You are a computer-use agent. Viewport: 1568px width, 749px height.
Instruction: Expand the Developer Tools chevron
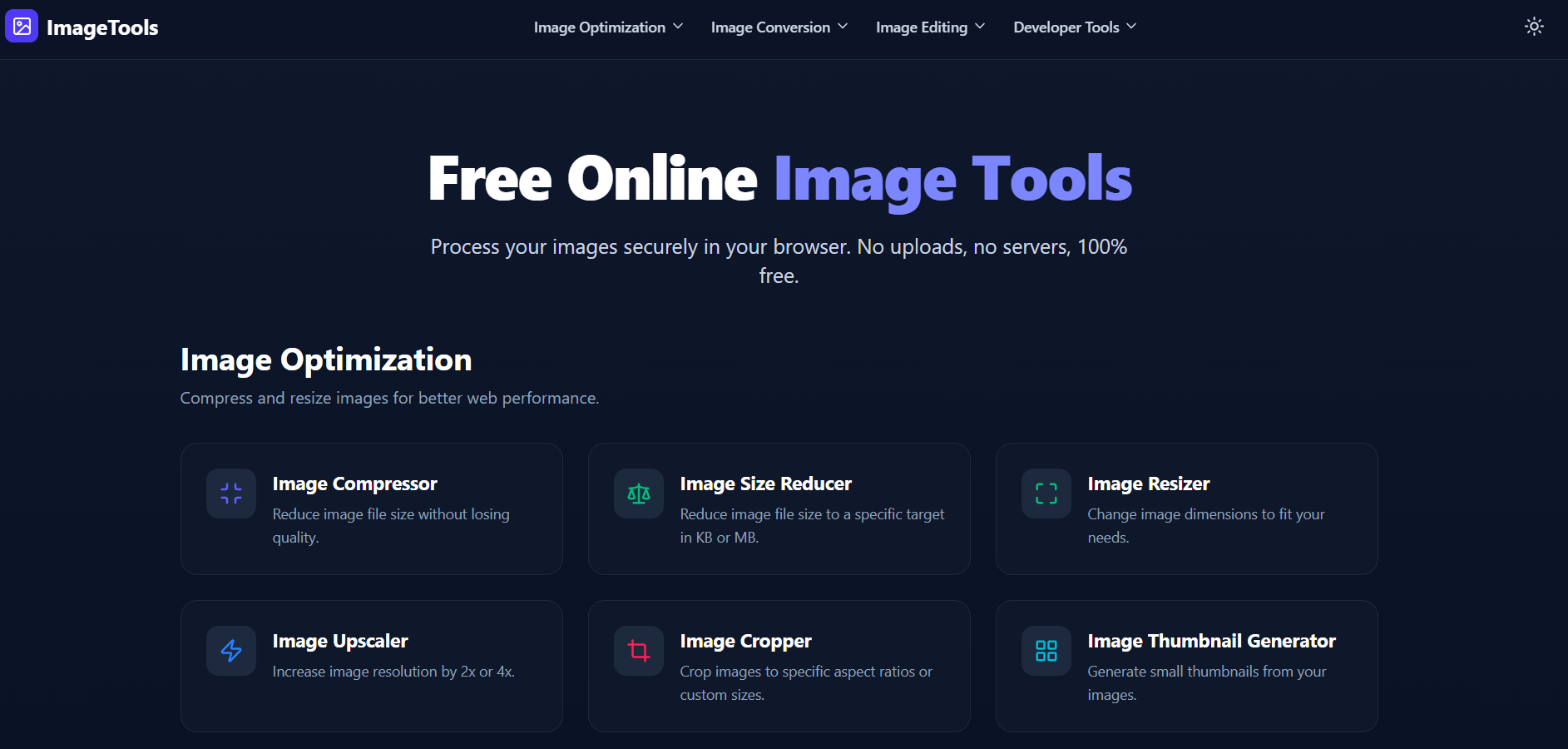(1132, 27)
